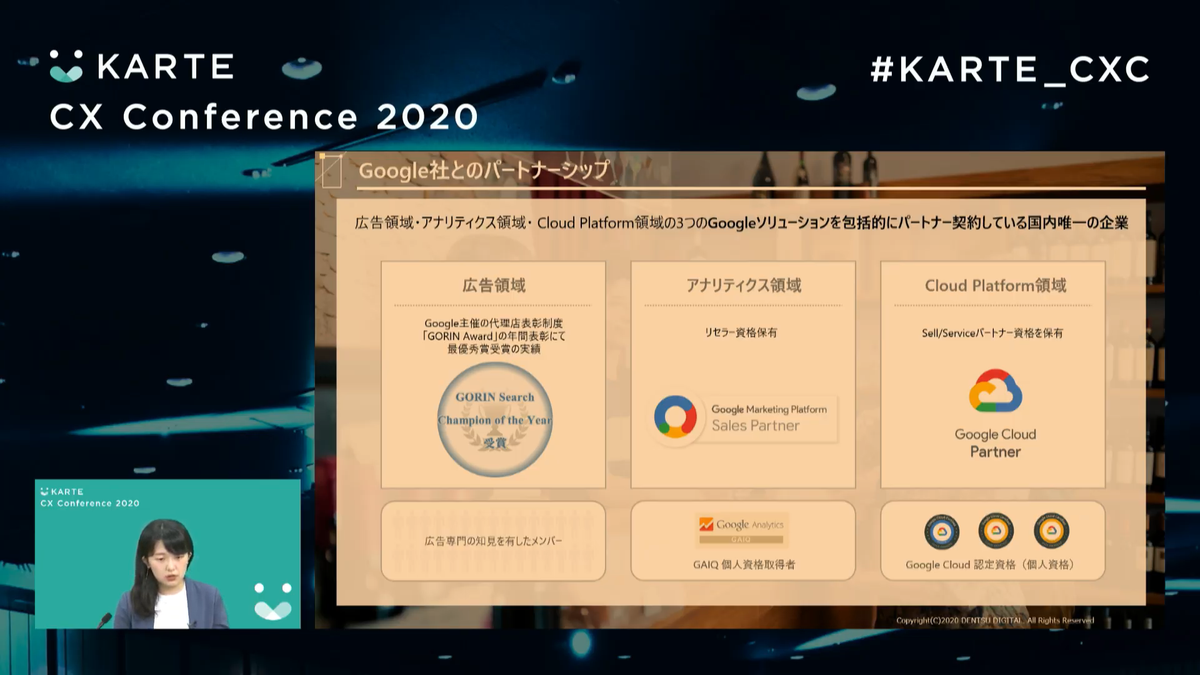This screenshot has width=1200, height=675.
Task: Click the white smile logo inside the webcam thumbnail
Action: [273, 601]
